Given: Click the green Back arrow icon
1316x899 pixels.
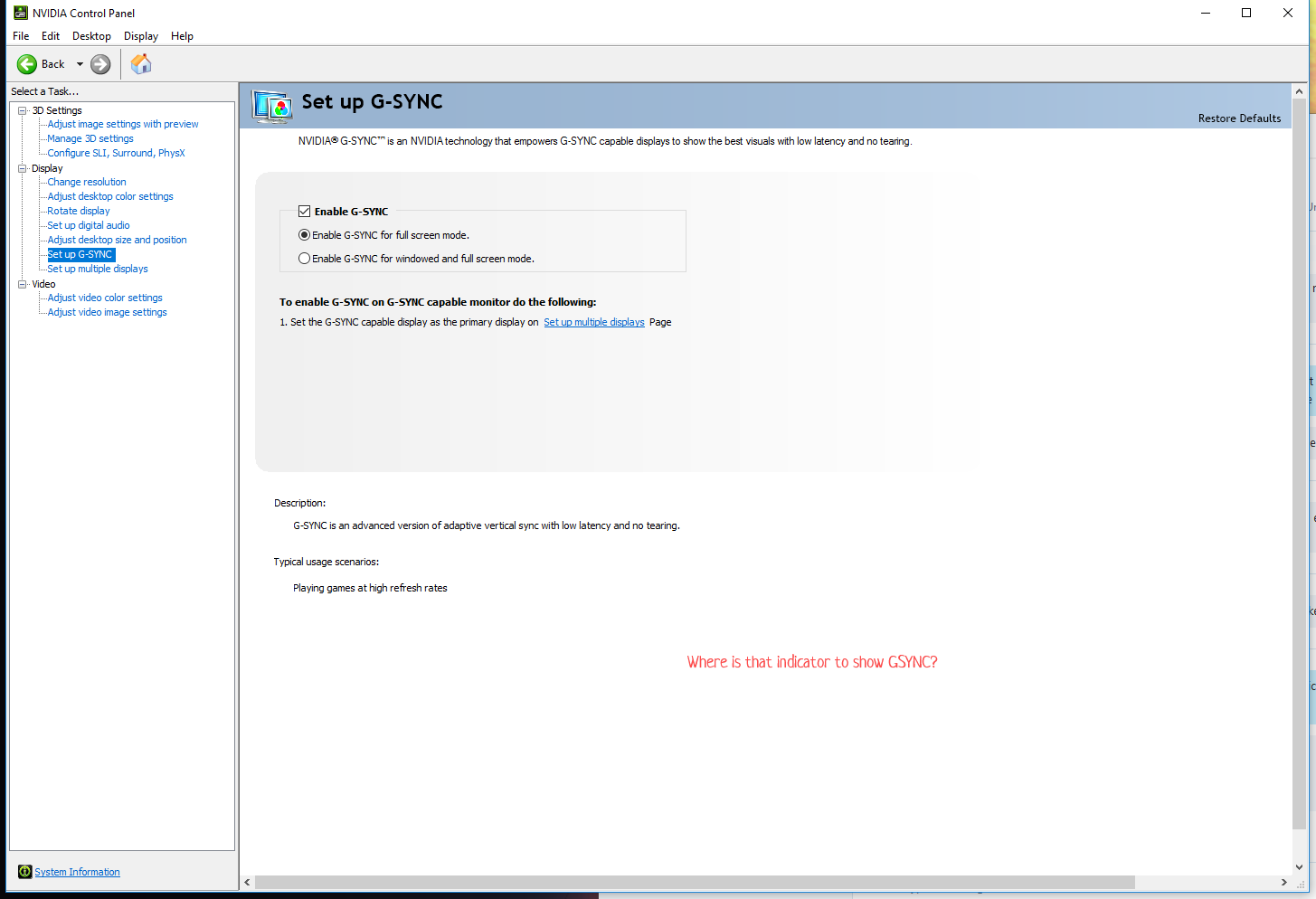Looking at the screenshot, I should [x=27, y=64].
